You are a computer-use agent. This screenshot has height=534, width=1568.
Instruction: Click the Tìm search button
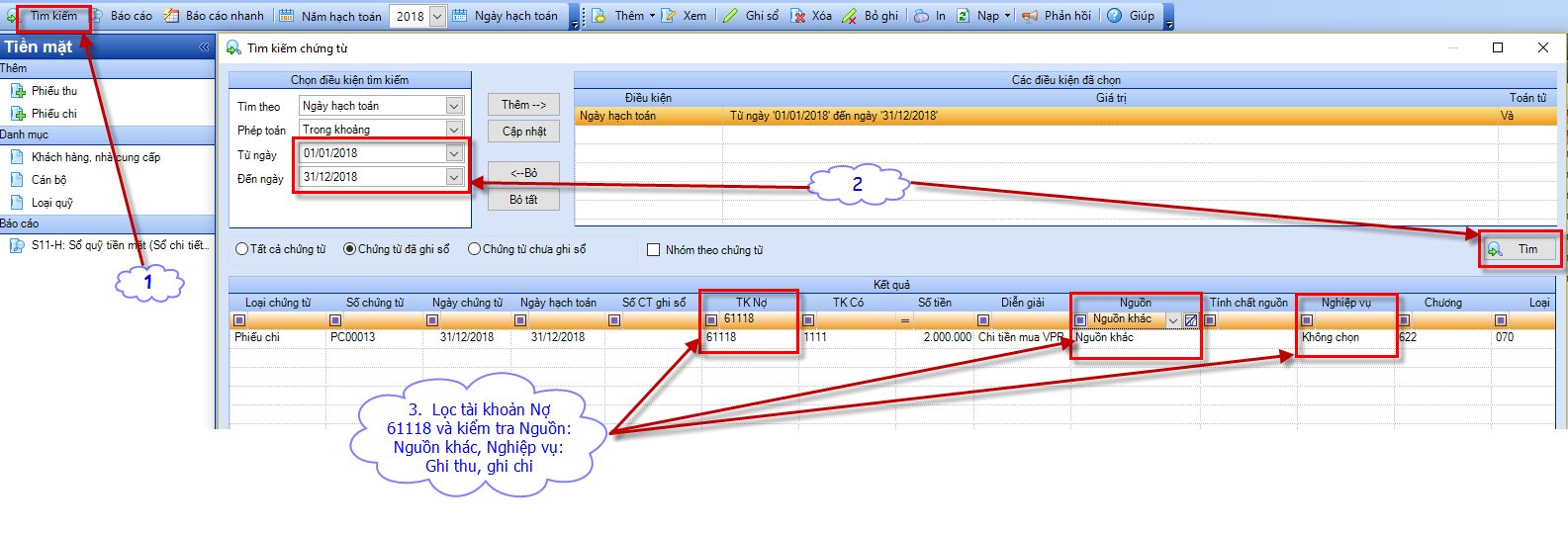click(1521, 249)
